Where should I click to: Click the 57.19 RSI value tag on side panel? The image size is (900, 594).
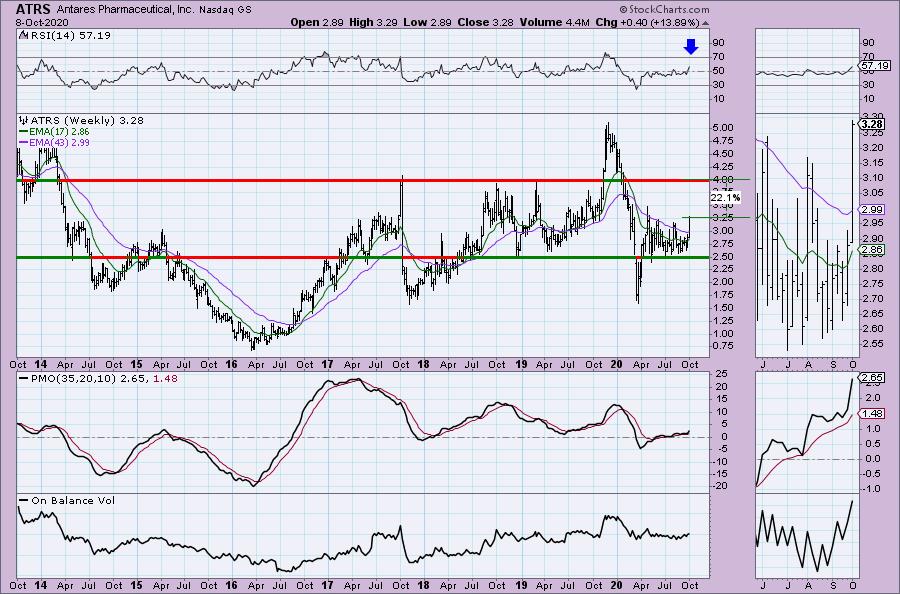875,66
